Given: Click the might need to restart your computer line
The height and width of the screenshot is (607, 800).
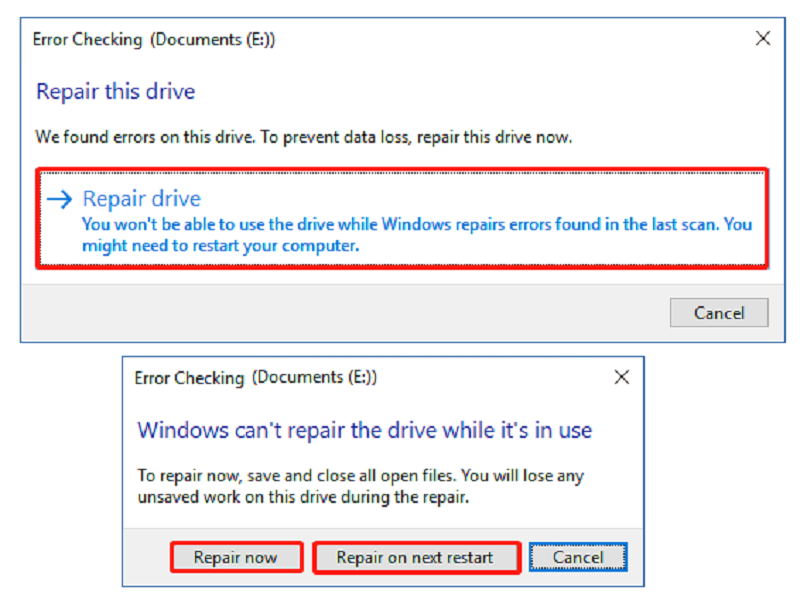Looking at the screenshot, I should 220,245.
